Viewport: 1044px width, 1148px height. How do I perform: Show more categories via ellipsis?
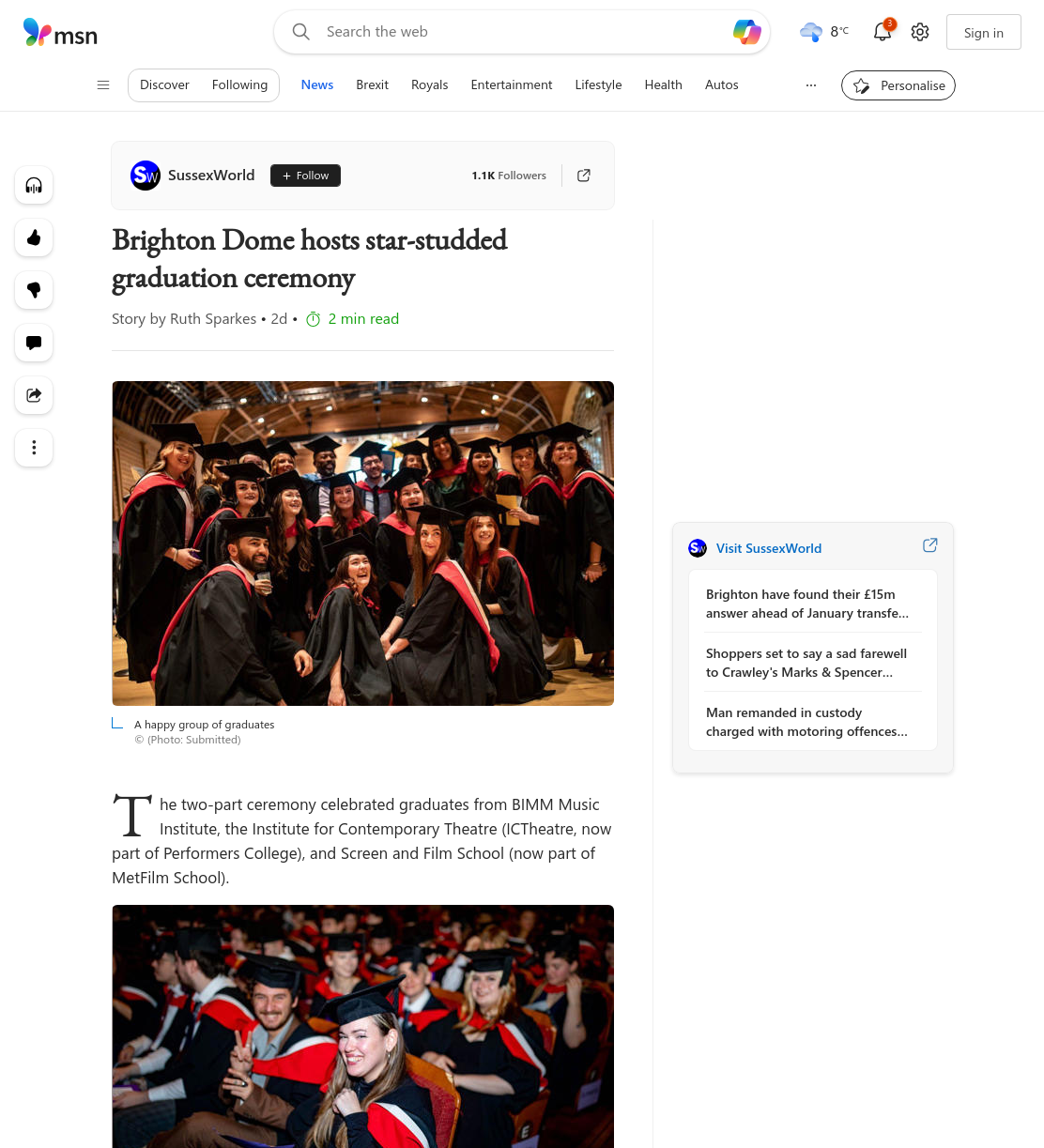click(811, 85)
